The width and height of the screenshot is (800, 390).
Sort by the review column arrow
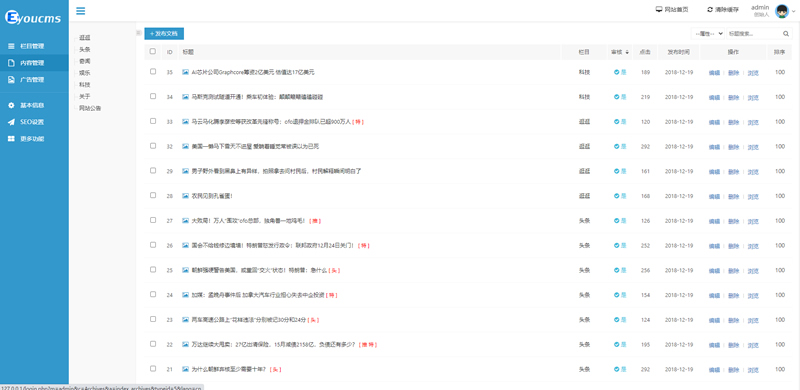[x=627, y=52]
